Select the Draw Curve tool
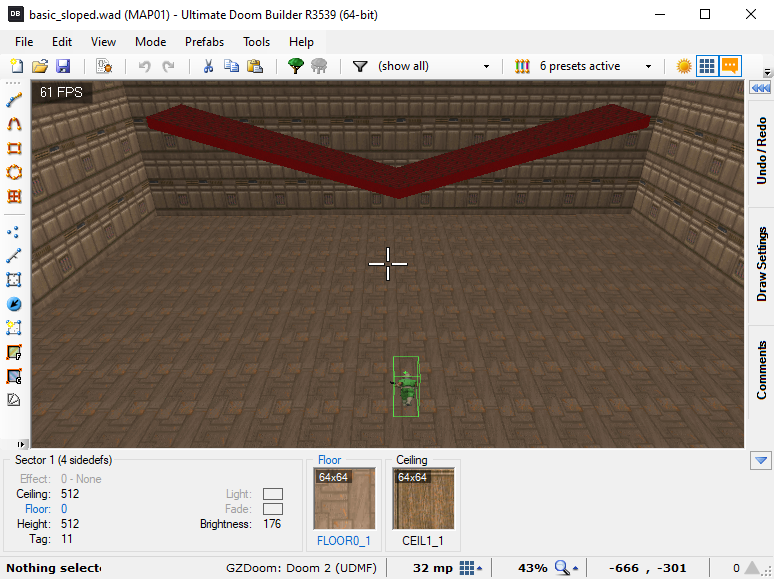Screen dimensions: 774x579 14,124
